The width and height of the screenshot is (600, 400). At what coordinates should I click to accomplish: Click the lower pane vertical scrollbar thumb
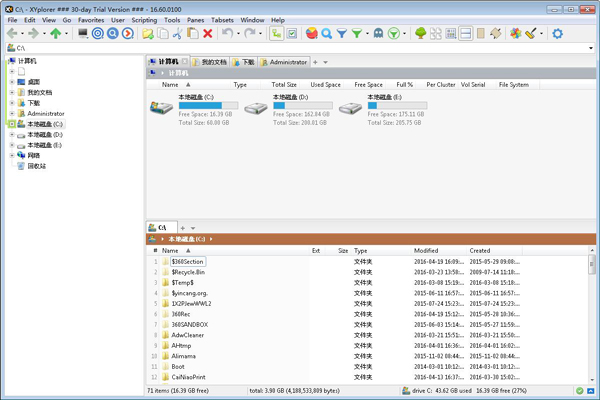592,265
